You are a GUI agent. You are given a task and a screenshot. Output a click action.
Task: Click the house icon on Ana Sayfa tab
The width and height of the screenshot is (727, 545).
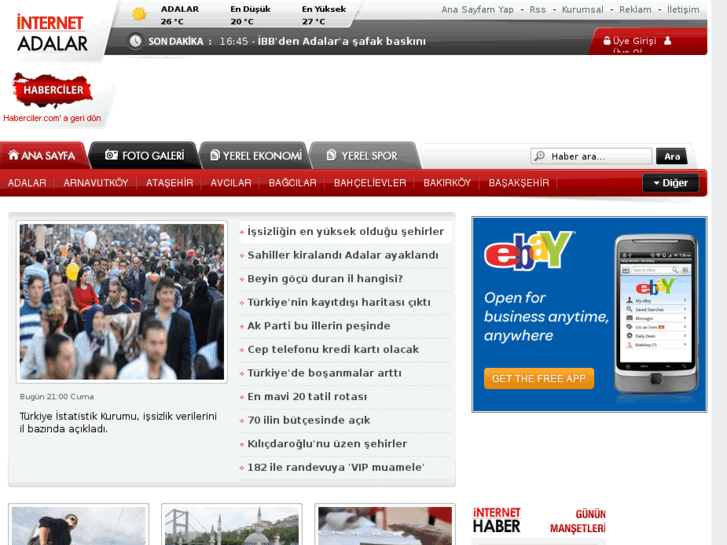pos(13,155)
